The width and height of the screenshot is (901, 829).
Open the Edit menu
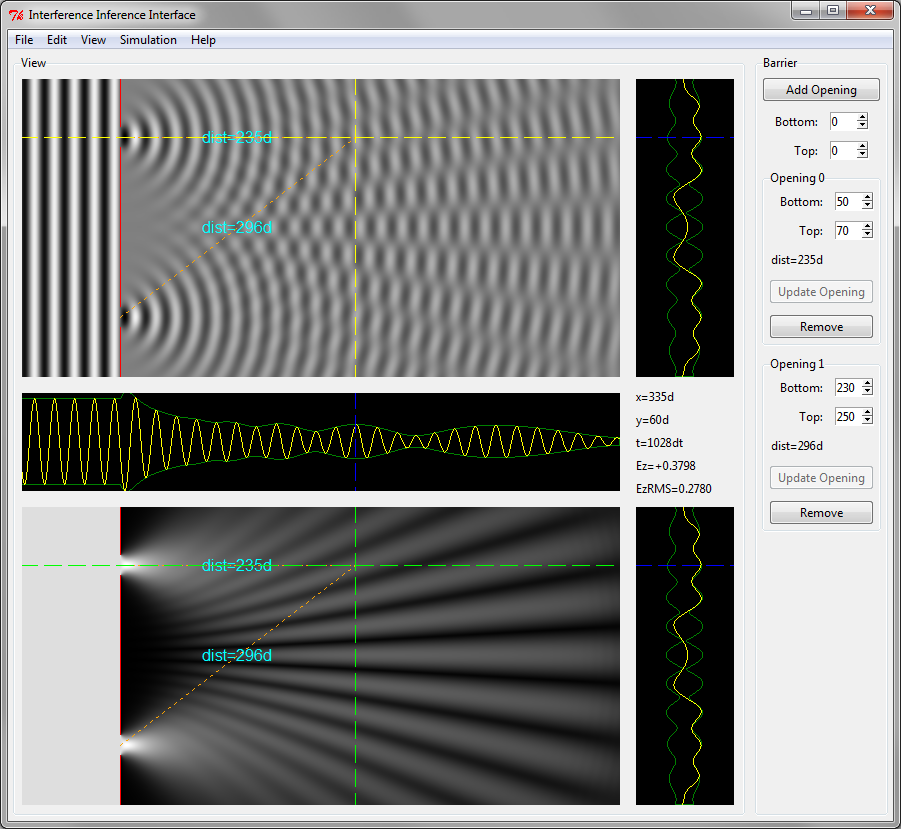click(x=57, y=40)
